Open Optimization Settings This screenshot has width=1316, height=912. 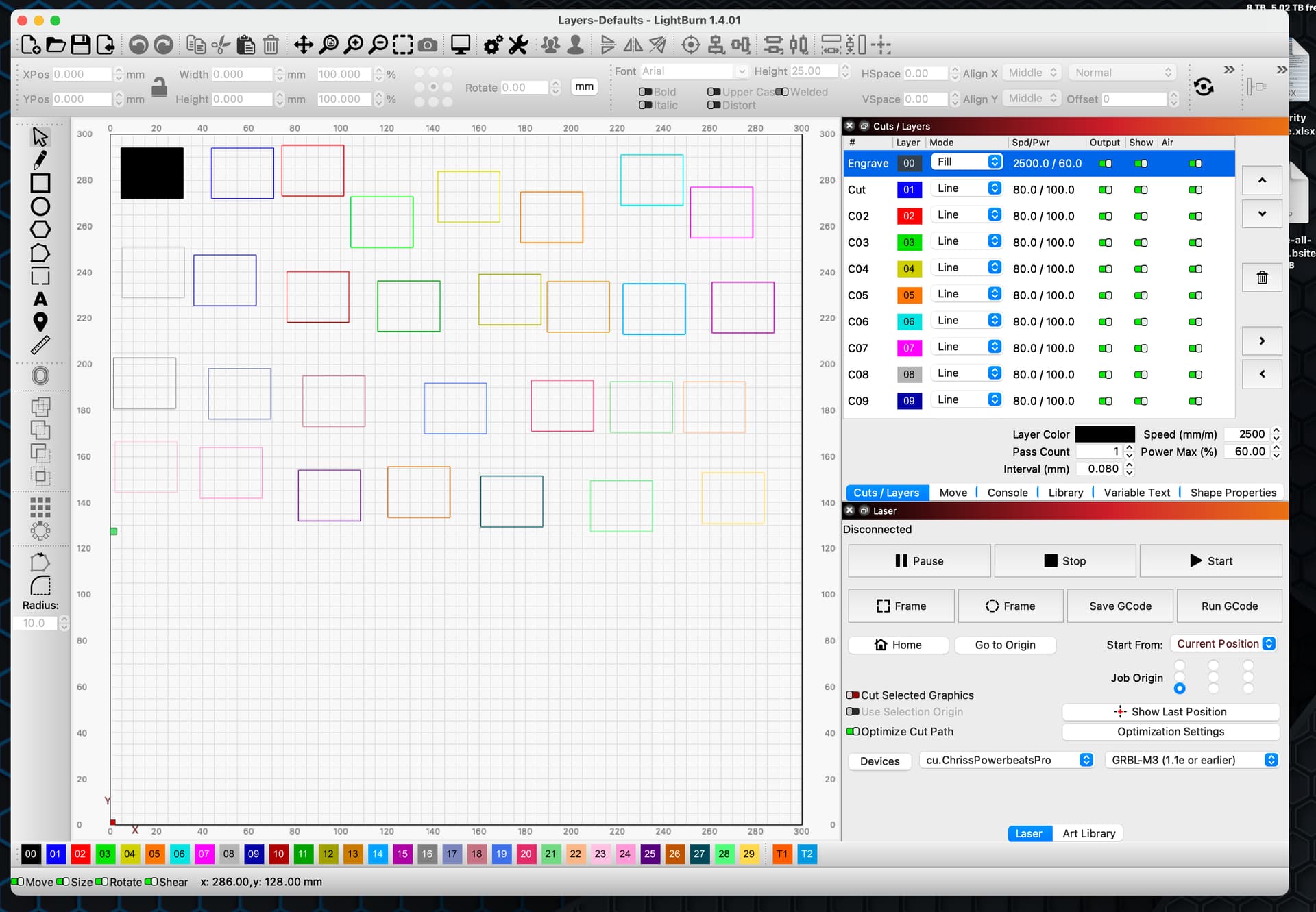(1170, 732)
